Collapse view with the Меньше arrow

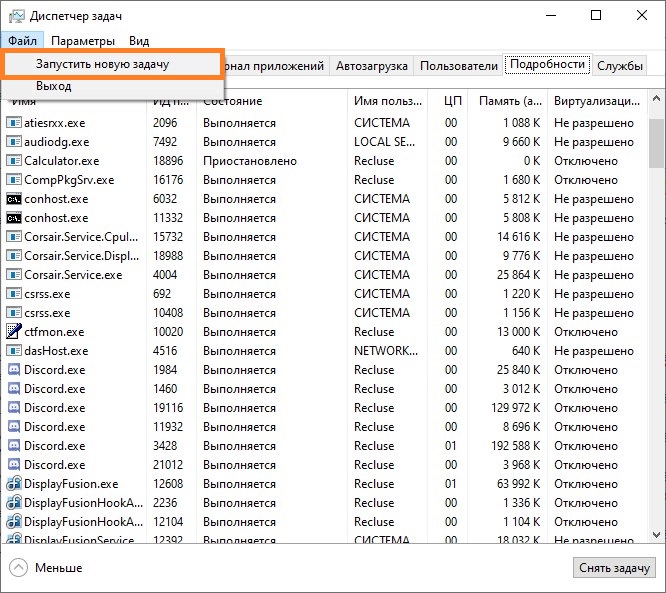tap(18, 568)
